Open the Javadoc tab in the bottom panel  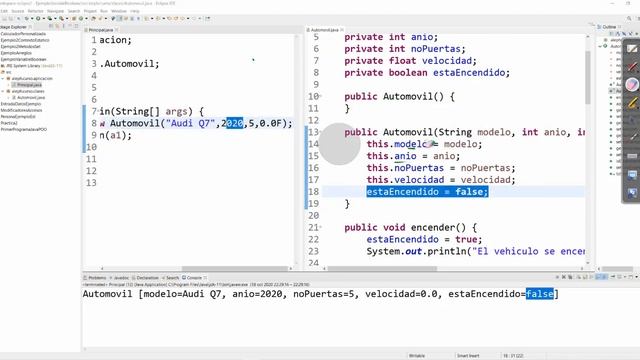(120, 278)
